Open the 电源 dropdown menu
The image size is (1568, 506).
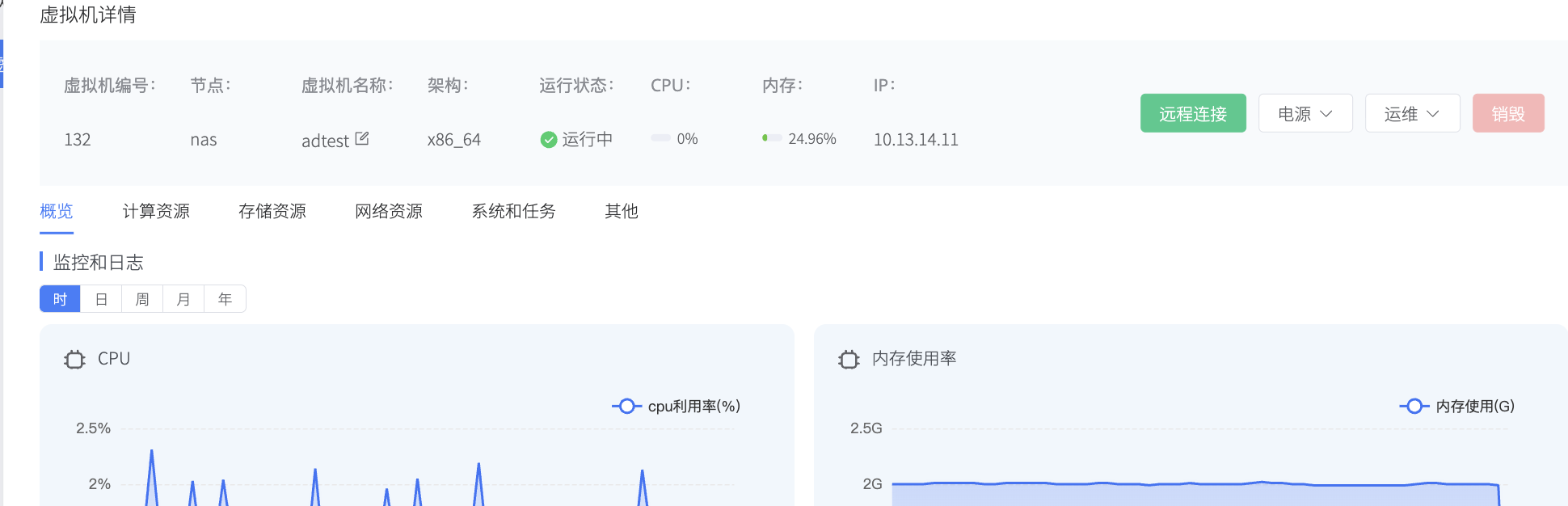point(1305,113)
